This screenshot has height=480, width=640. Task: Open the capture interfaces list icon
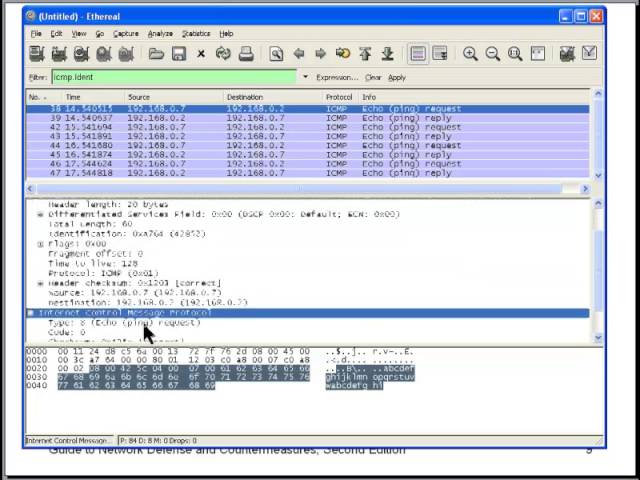pyautogui.click(x=37, y=54)
